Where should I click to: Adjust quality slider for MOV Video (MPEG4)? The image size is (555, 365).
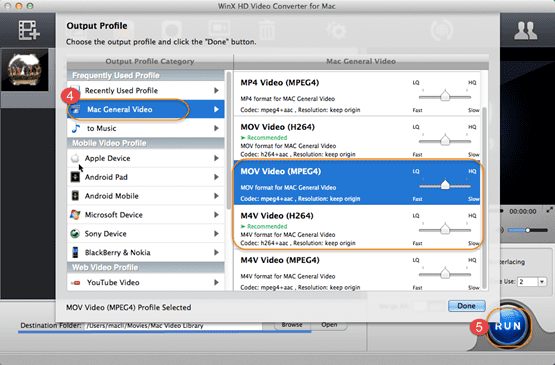pyautogui.click(x=445, y=185)
